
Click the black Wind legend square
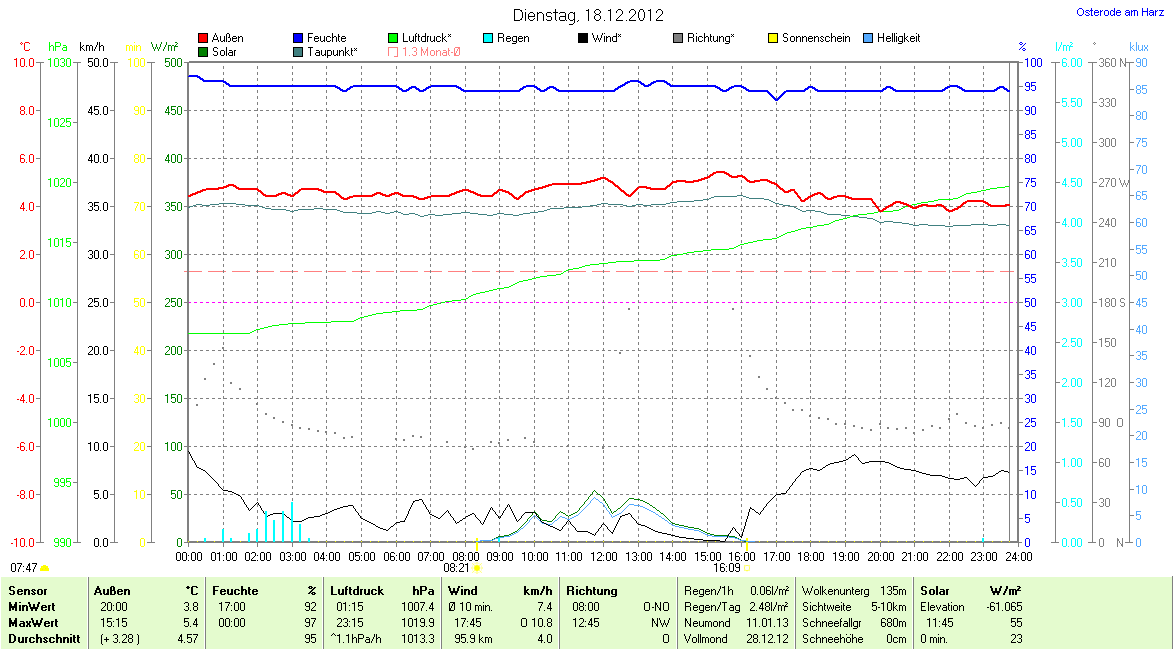click(x=583, y=38)
